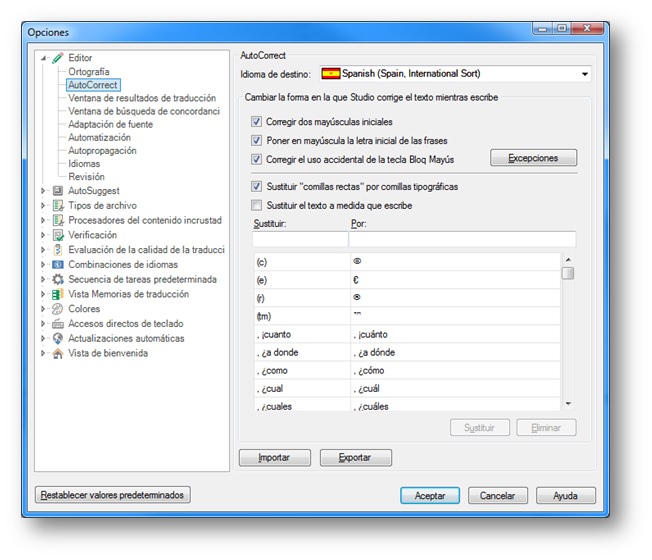Open the Idioma de destino dropdown
This screenshot has width=652, height=560.
coord(585,74)
